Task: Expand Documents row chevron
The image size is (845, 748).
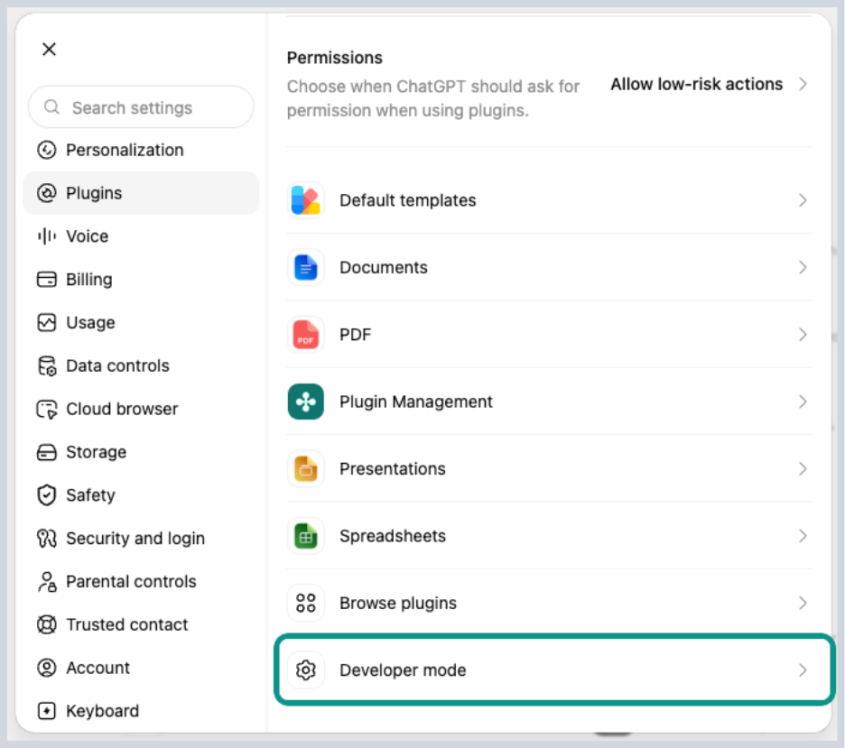Action: [802, 267]
